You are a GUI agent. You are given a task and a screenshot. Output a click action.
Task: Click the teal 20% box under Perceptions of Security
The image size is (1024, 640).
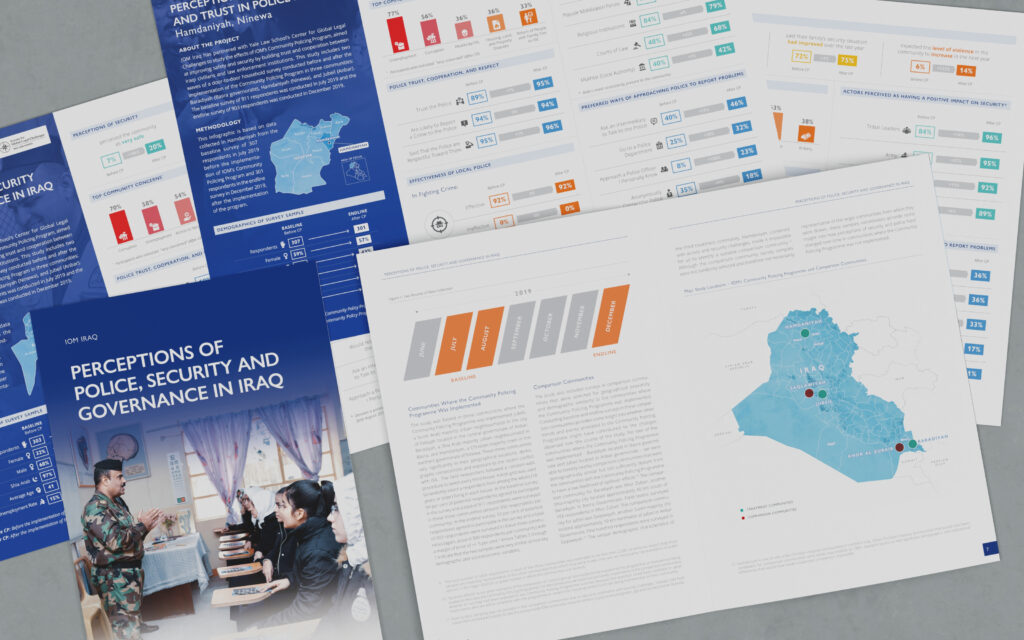coord(154,147)
